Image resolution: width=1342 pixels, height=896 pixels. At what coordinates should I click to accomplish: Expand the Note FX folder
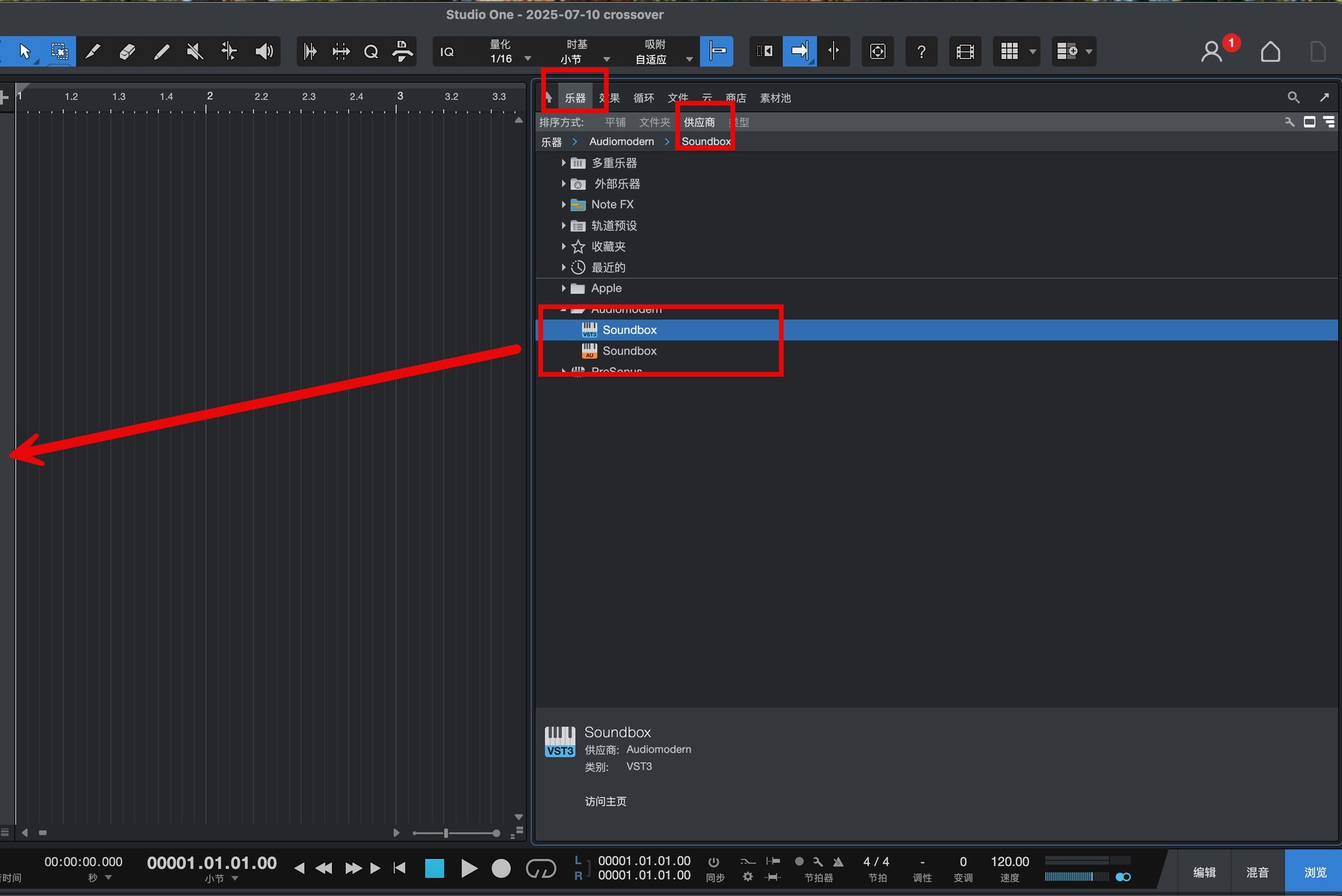coord(563,205)
